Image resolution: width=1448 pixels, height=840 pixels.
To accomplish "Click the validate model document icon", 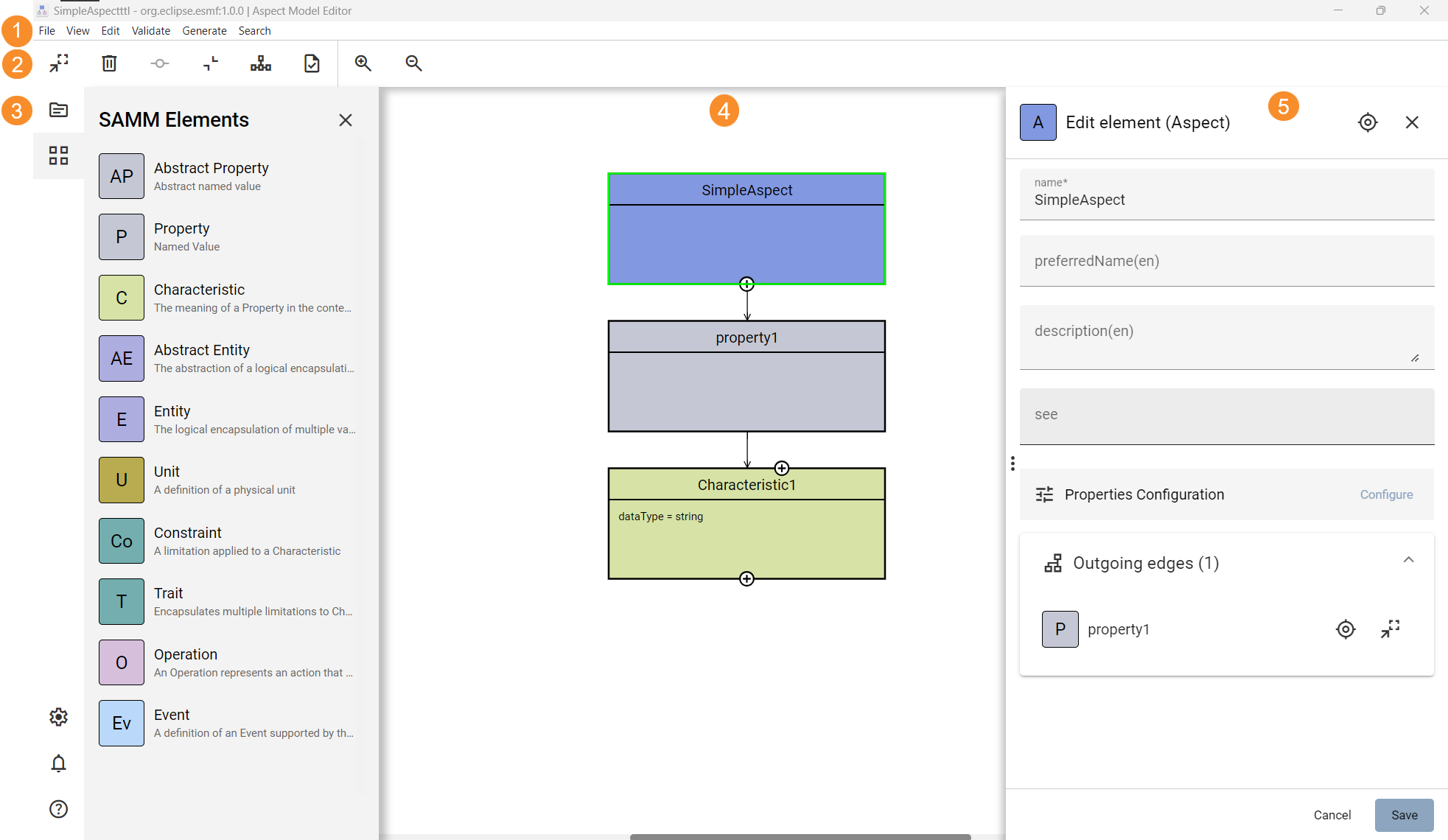I will pyautogui.click(x=312, y=63).
